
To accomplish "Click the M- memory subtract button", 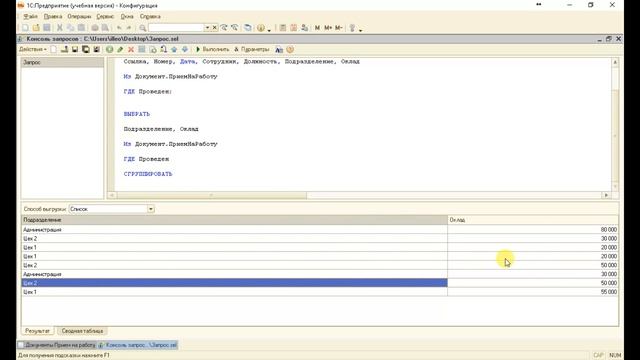I will pyautogui.click(x=338, y=28).
